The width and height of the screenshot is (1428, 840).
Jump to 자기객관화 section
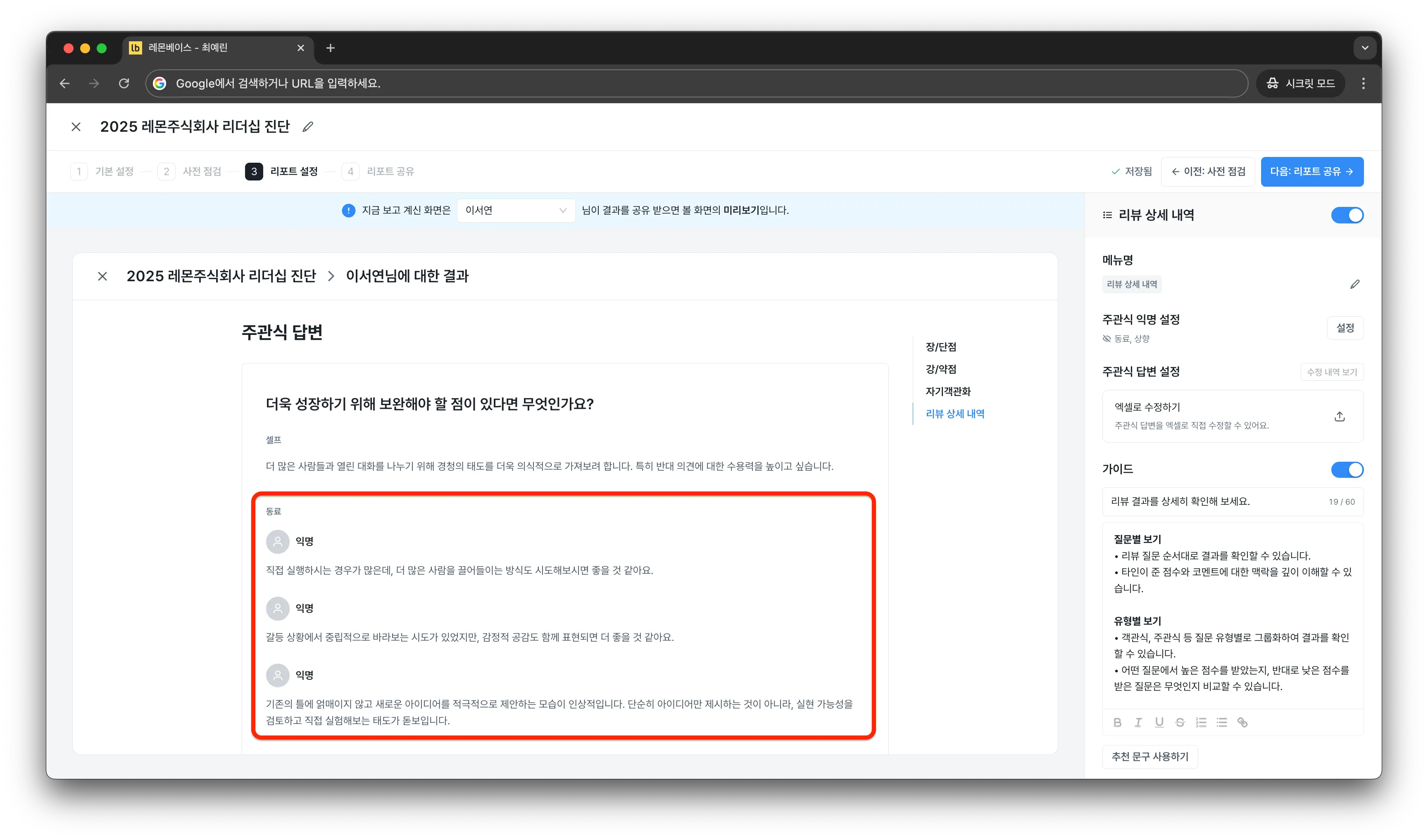(948, 392)
